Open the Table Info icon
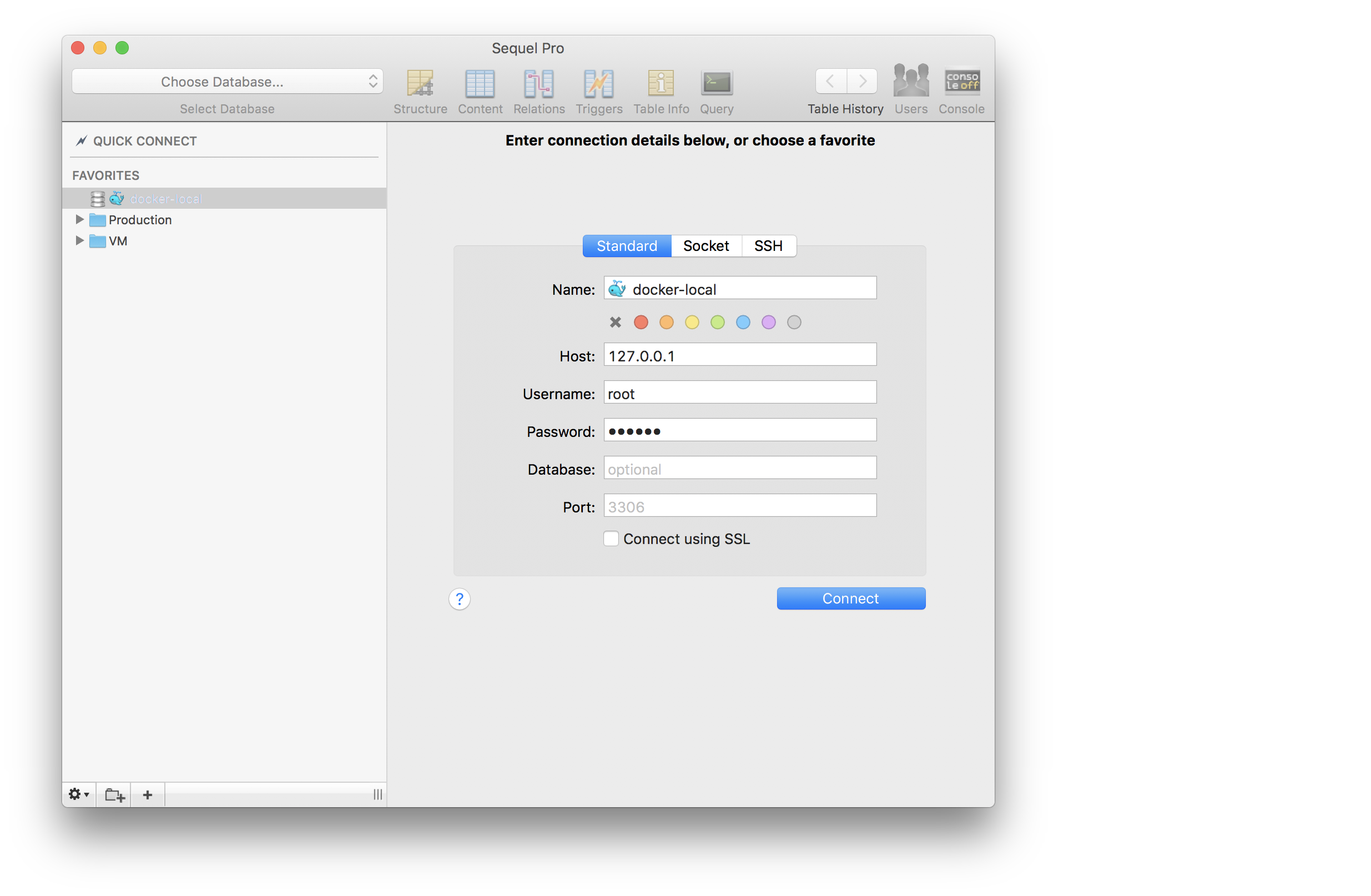The height and width of the screenshot is (896, 1371). point(661,83)
